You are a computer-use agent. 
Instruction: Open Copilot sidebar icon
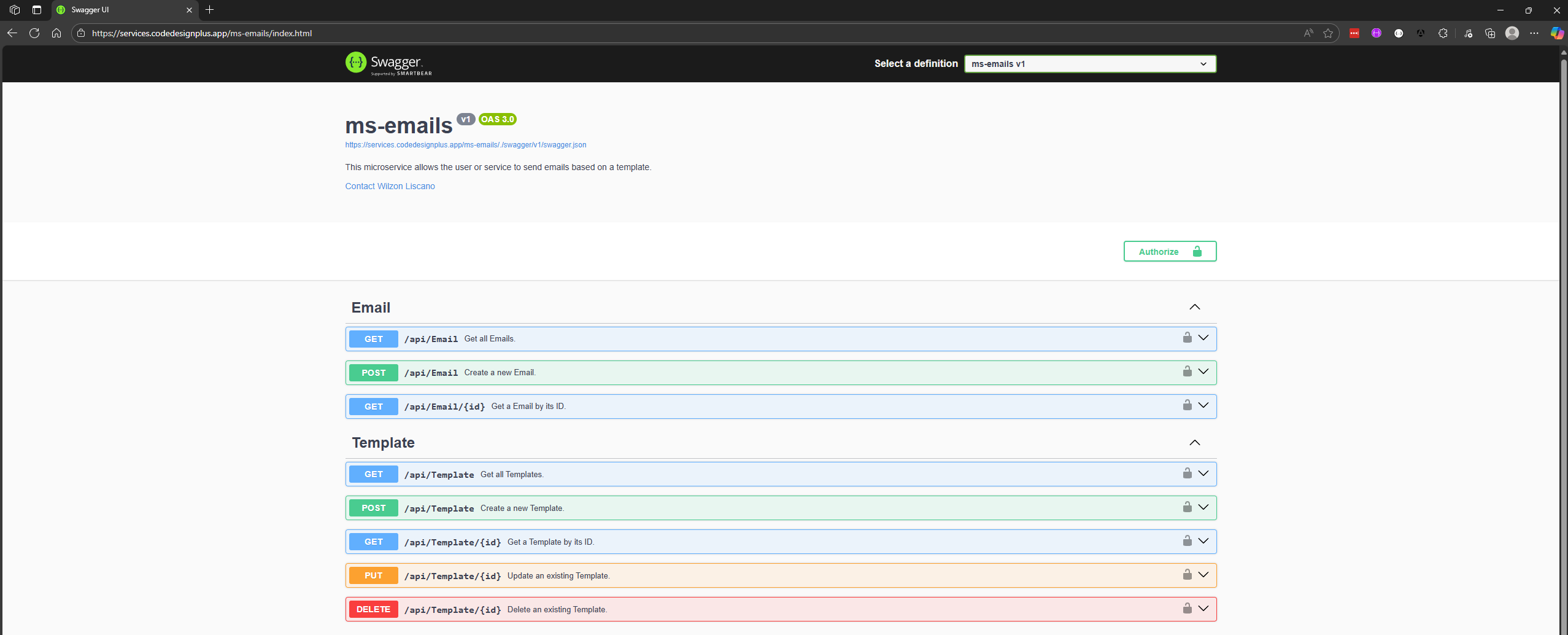pos(1557,33)
